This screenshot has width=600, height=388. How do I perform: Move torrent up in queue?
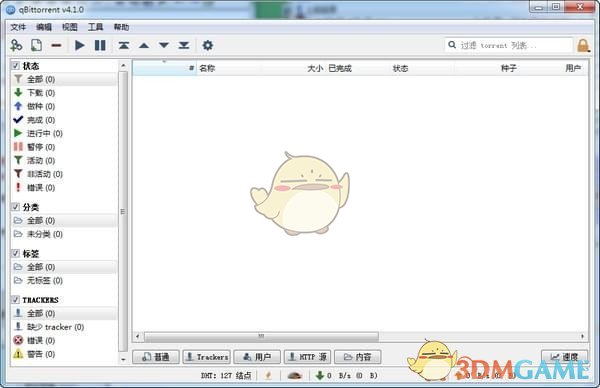point(144,46)
